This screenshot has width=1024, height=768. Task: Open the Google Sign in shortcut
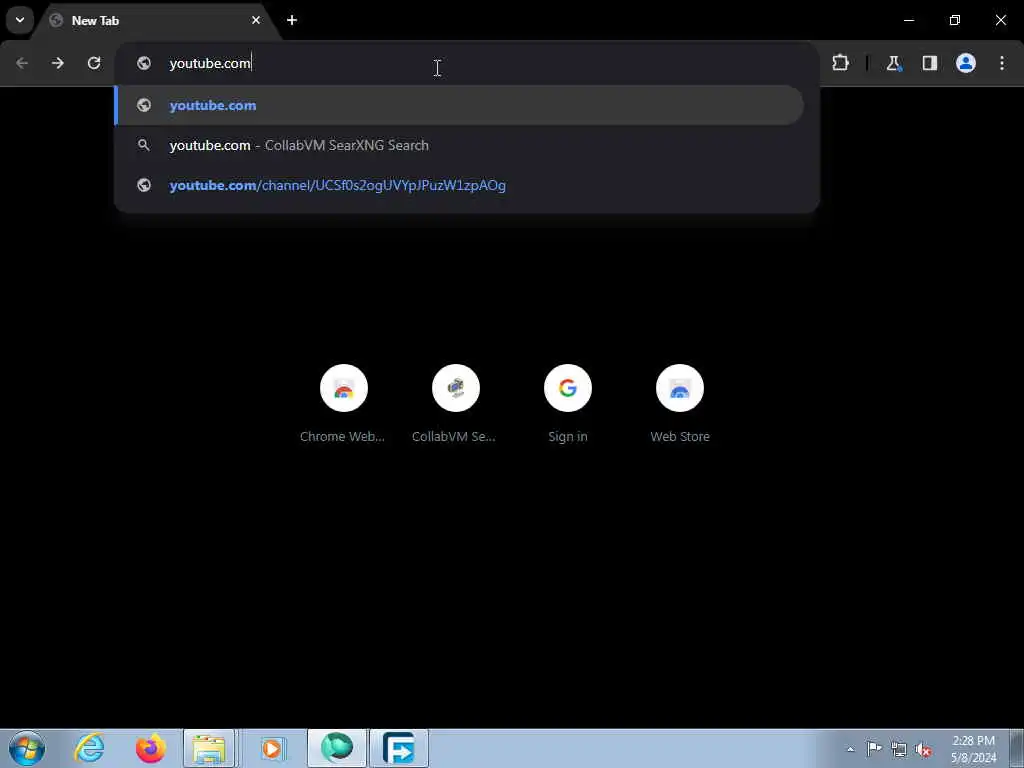coord(568,404)
